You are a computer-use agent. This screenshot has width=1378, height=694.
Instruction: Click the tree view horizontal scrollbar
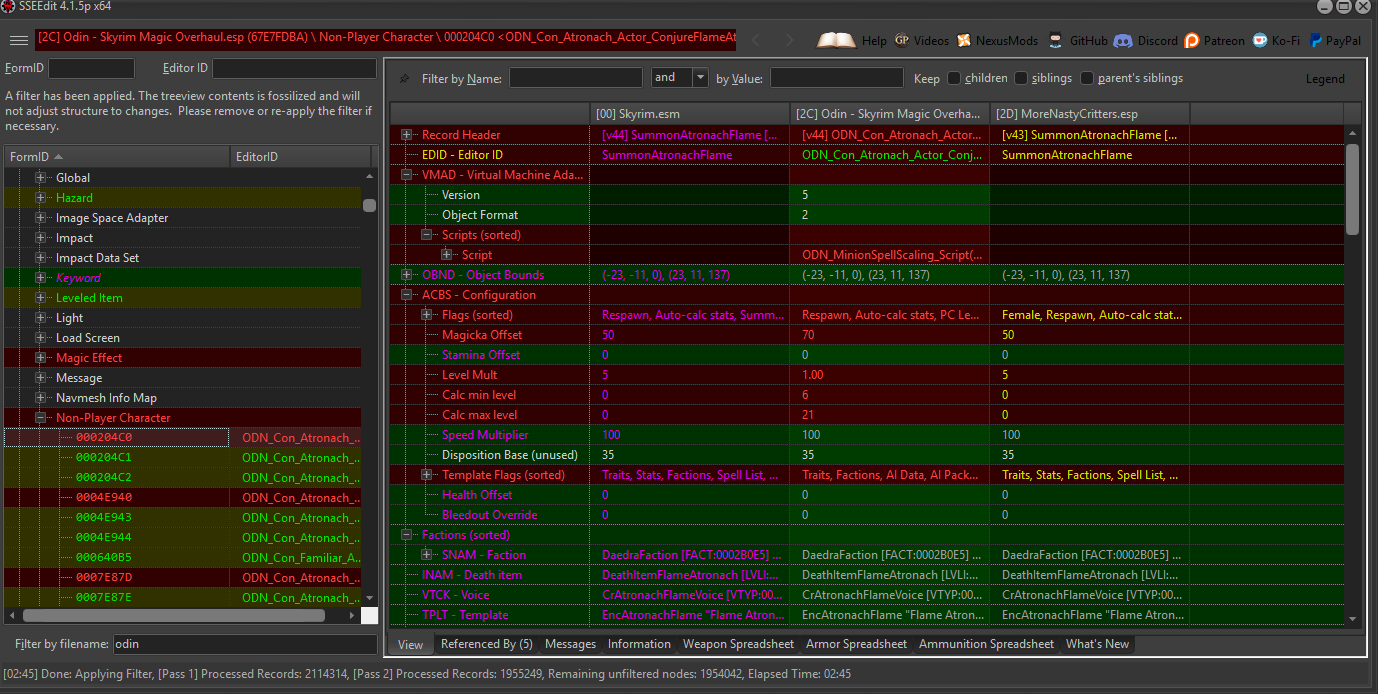(x=173, y=616)
